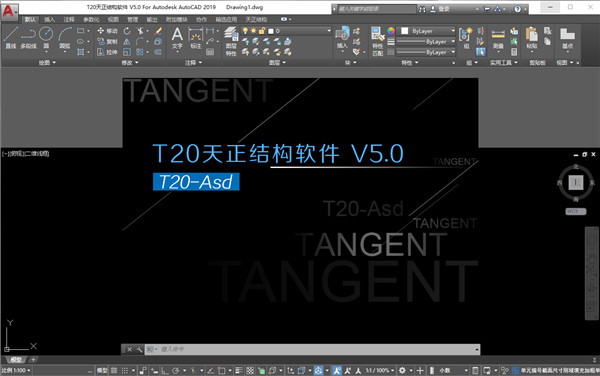The image size is (600, 376).
Task: Open the scale 比例 1:100 dropdown
Action: pyautogui.click(x=16, y=370)
